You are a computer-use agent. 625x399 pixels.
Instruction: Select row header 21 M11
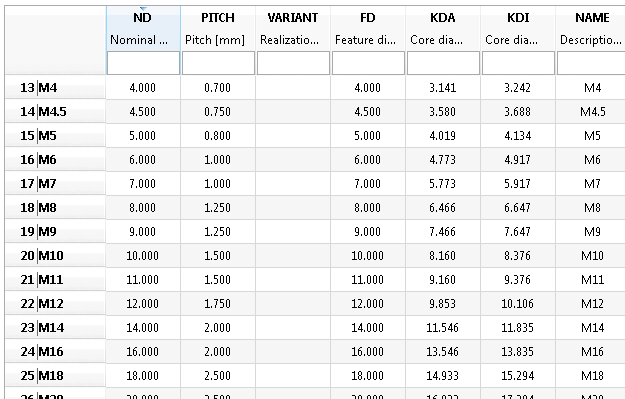55,279
